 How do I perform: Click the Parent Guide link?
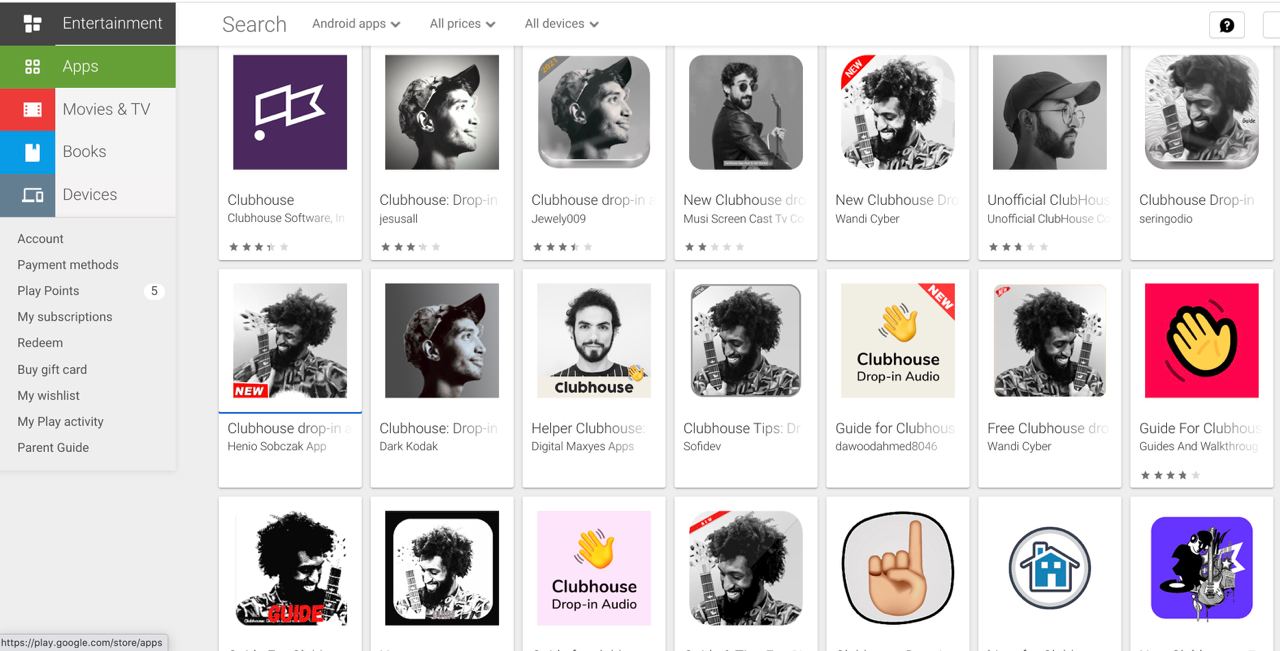(53, 447)
